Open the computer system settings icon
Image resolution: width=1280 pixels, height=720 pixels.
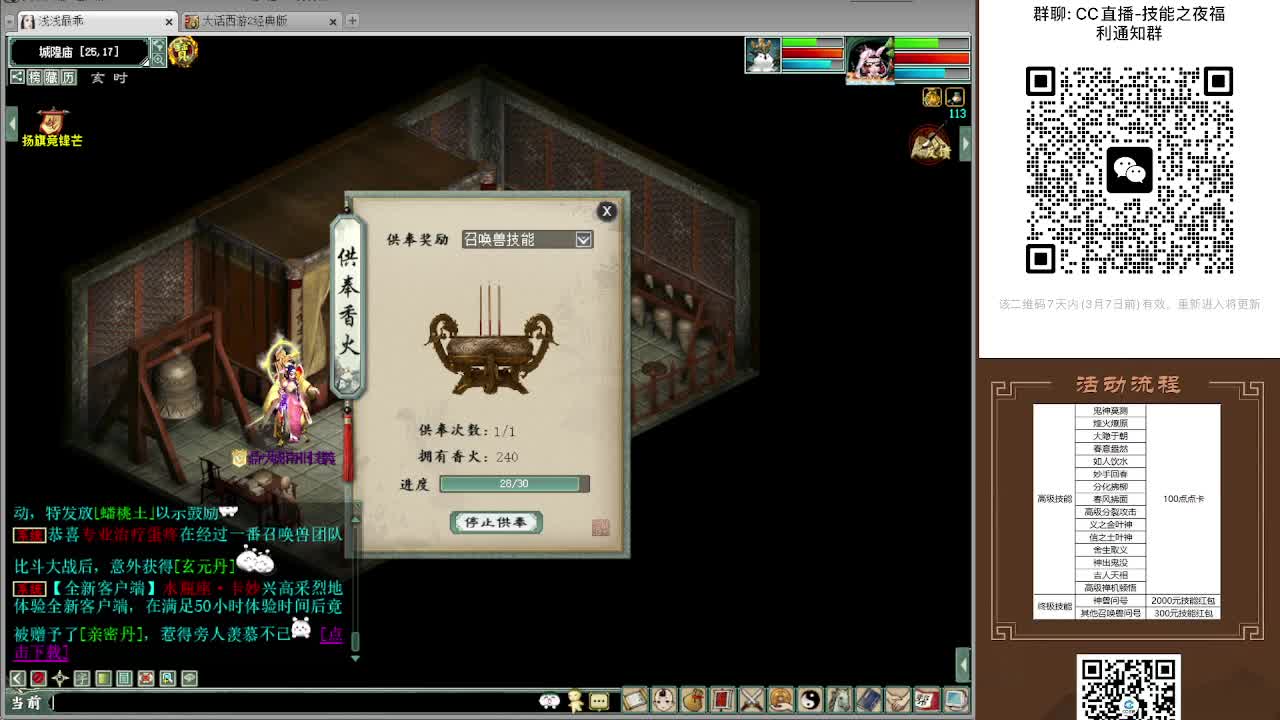[x=955, y=700]
